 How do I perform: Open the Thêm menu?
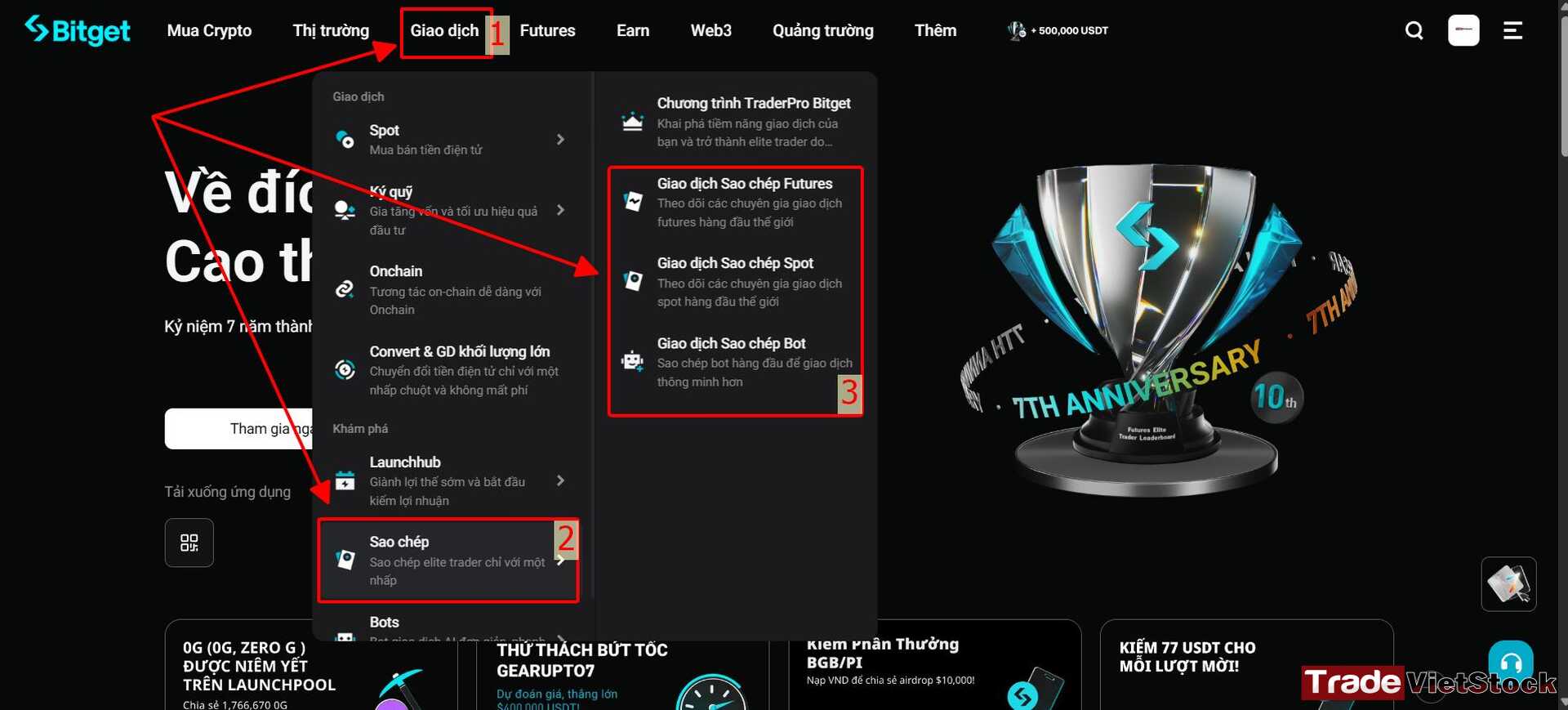(x=935, y=30)
